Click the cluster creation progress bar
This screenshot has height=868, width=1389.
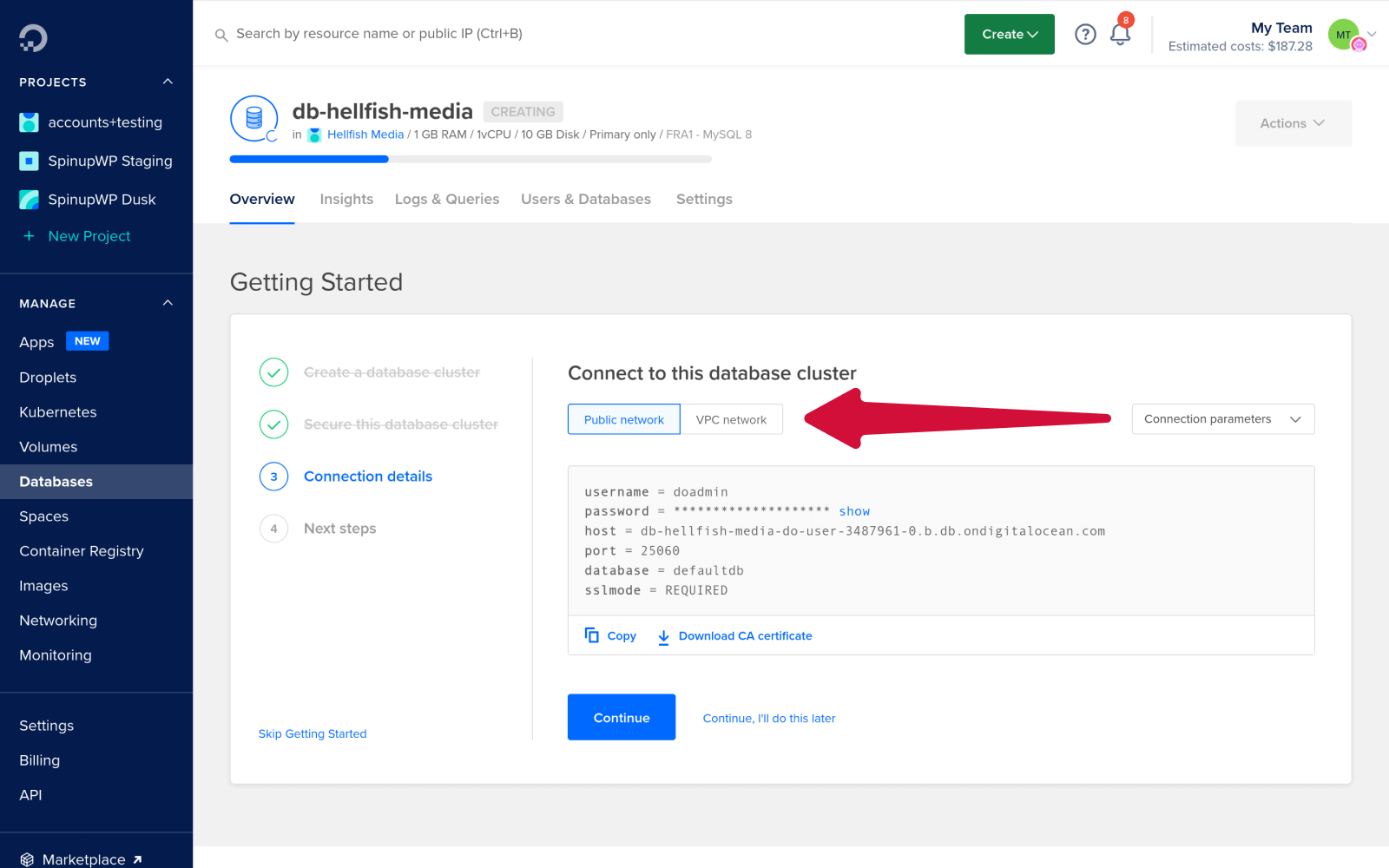(x=469, y=159)
